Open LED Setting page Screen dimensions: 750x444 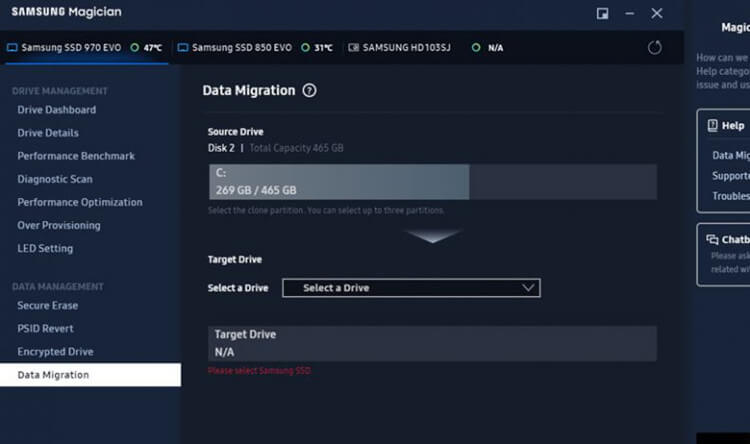tap(45, 248)
